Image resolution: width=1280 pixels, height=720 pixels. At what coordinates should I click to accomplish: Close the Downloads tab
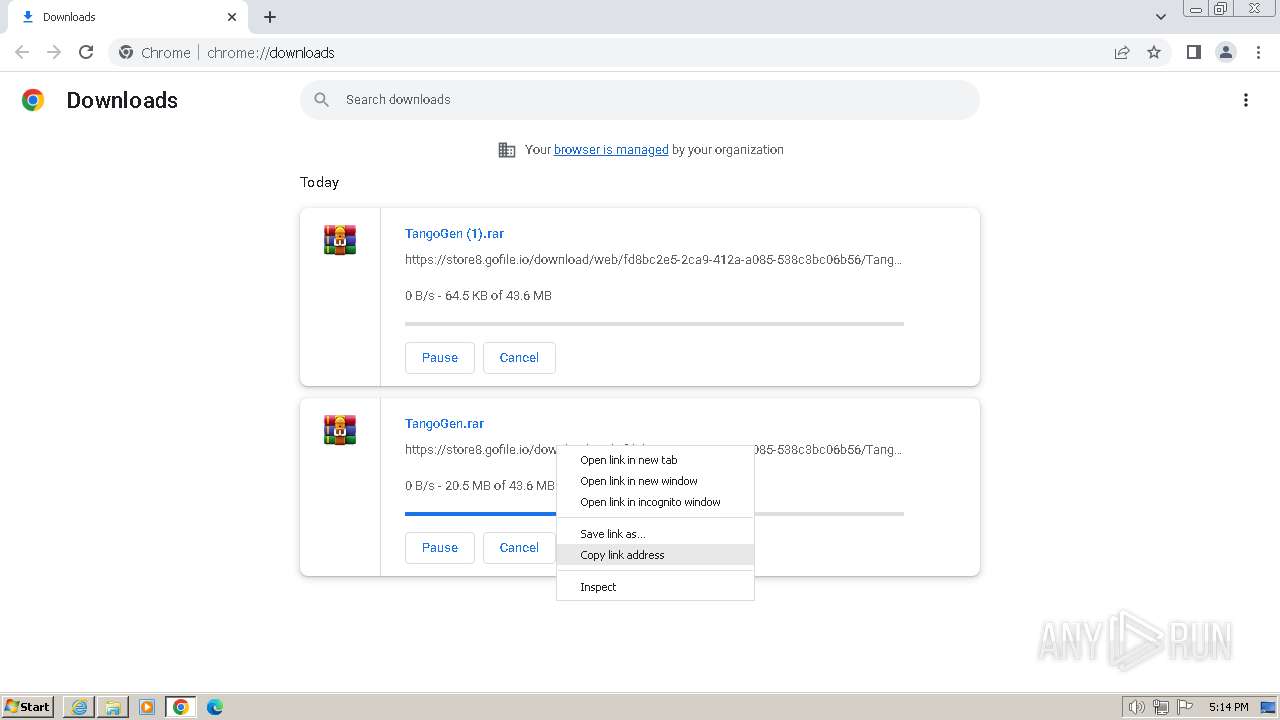click(232, 17)
